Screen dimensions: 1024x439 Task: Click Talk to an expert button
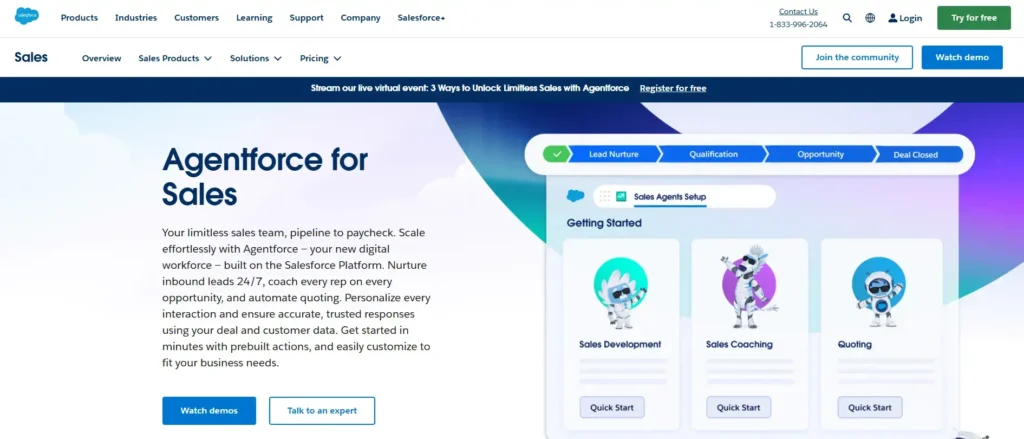coord(322,411)
